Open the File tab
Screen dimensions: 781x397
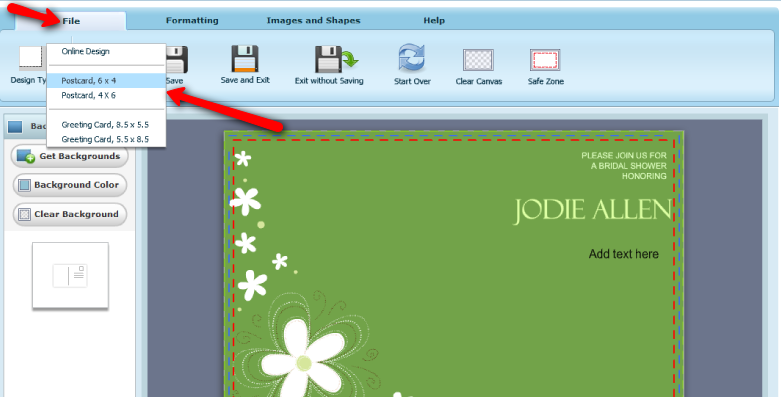[71, 21]
